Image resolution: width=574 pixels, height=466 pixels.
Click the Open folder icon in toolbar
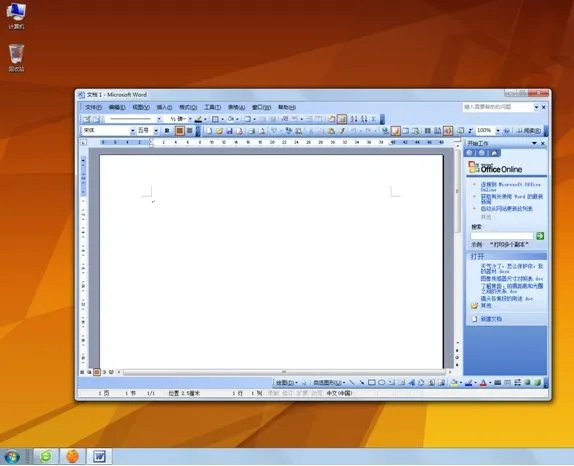(219, 131)
